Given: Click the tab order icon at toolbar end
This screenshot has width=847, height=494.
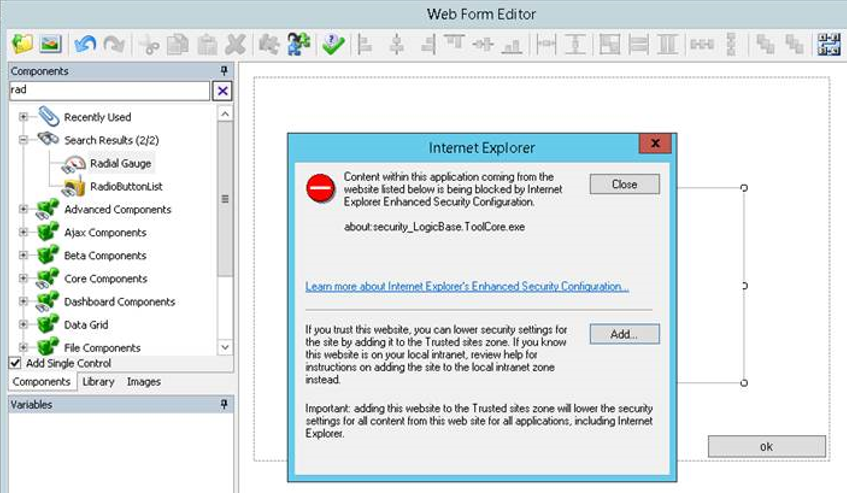Looking at the screenshot, I should pos(828,45).
